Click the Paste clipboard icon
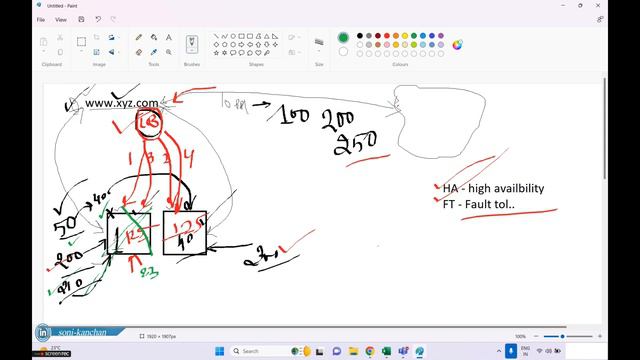Viewport: 640px width, 360px height. [43, 42]
